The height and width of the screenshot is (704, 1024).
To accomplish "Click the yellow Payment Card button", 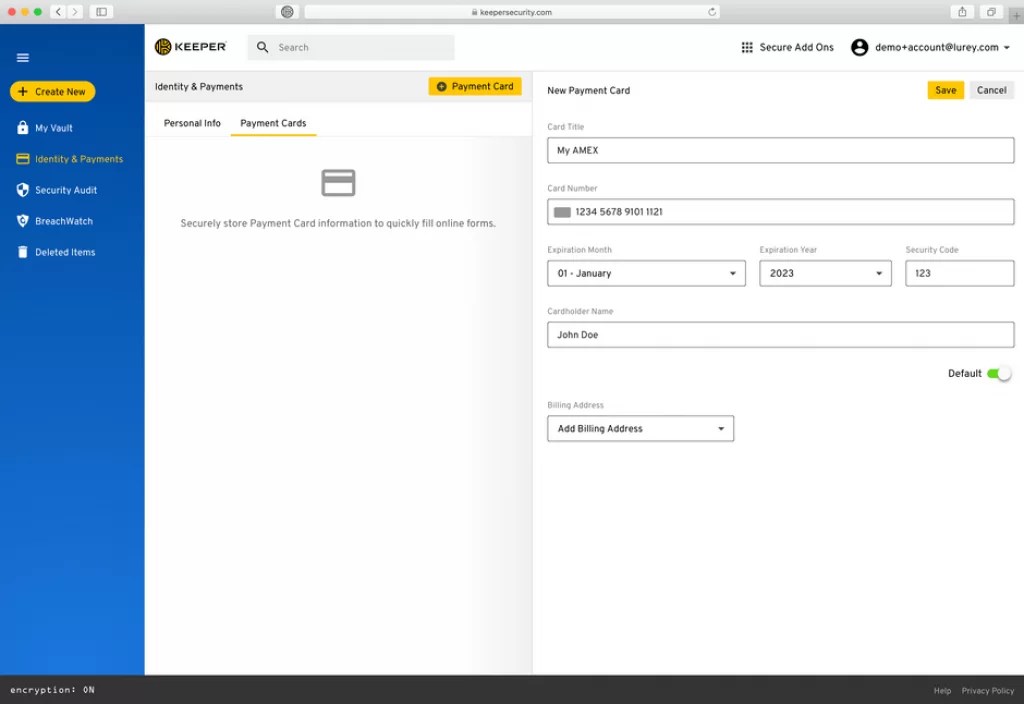I will [475, 86].
